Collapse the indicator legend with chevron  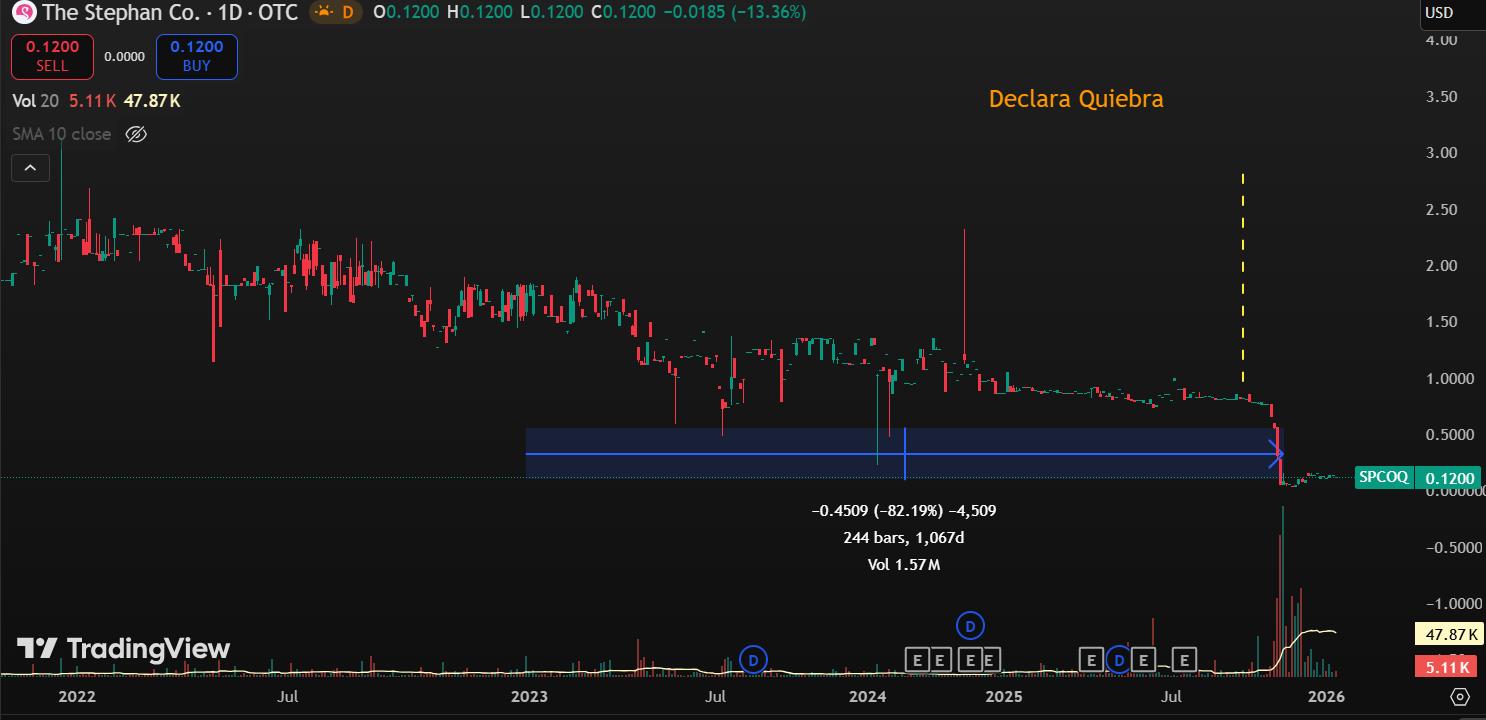(x=30, y=168)
